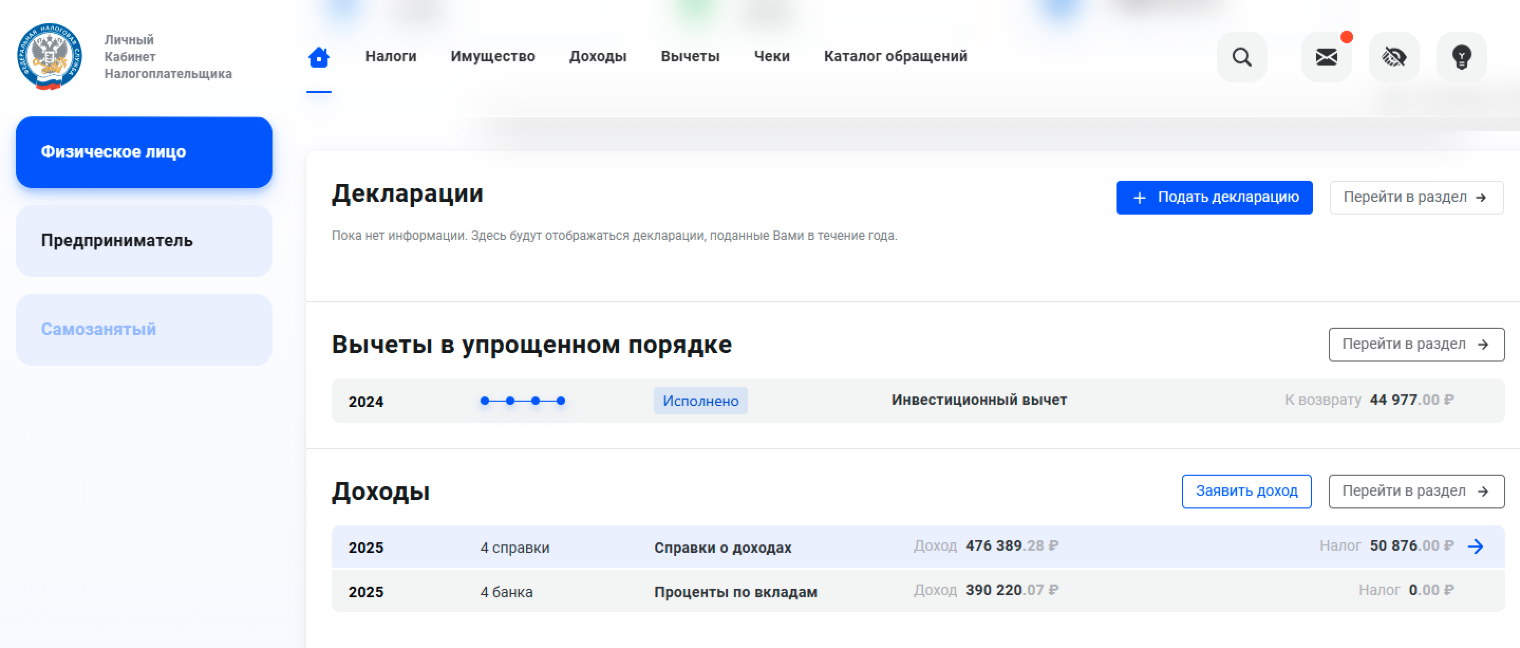Open the search panel
This screenshot has width=1520, height=648.
(x=1242, y=57)
